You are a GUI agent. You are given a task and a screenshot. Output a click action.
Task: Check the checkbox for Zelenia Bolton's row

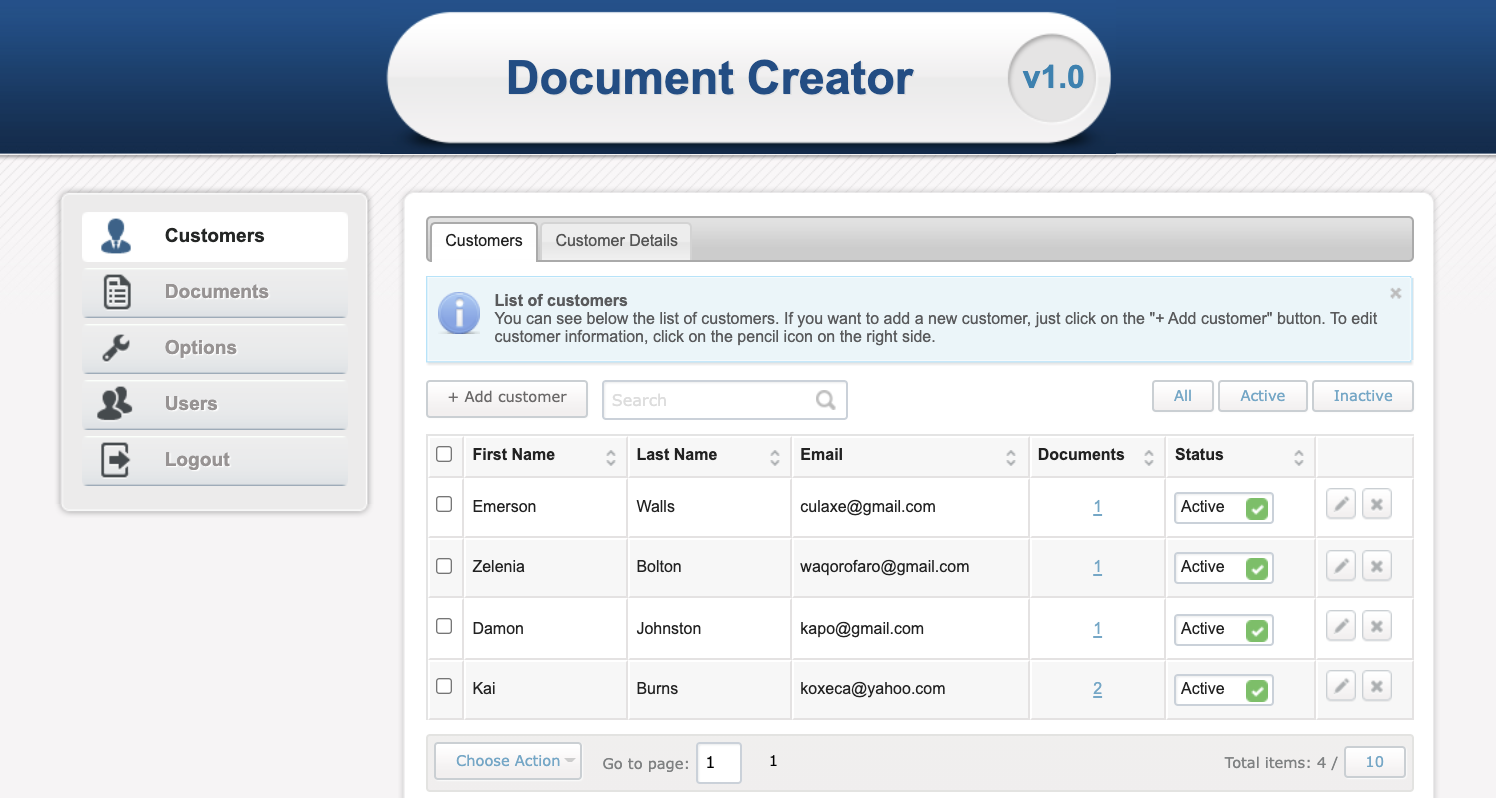[x=444, y=565]
